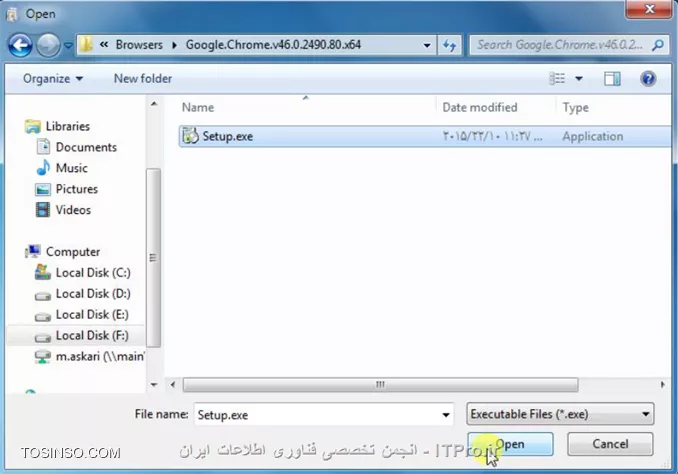Click the Computer monitor icon

click(33, 251)
